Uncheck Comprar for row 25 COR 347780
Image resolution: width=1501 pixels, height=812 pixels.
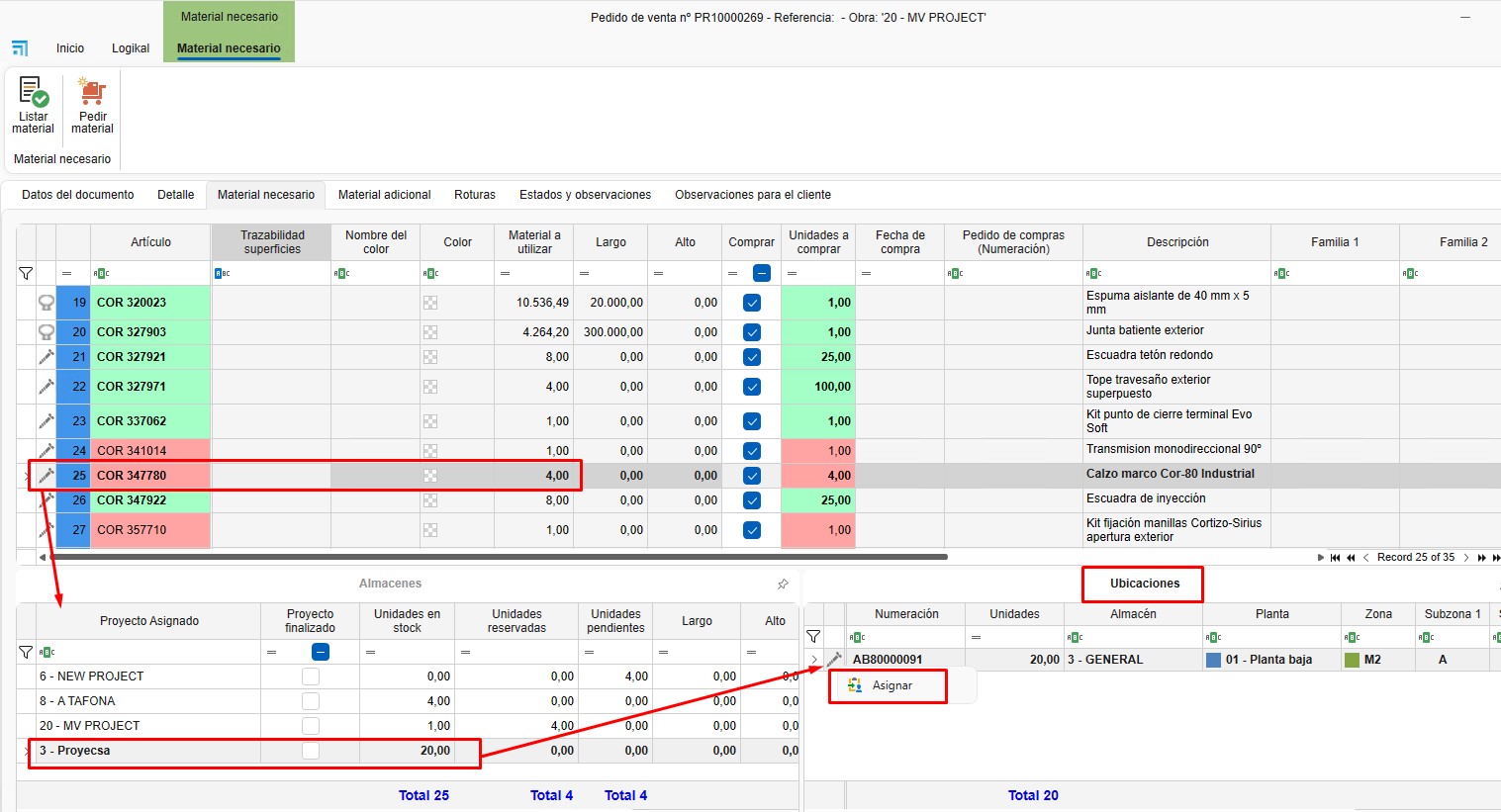[752, 476]
